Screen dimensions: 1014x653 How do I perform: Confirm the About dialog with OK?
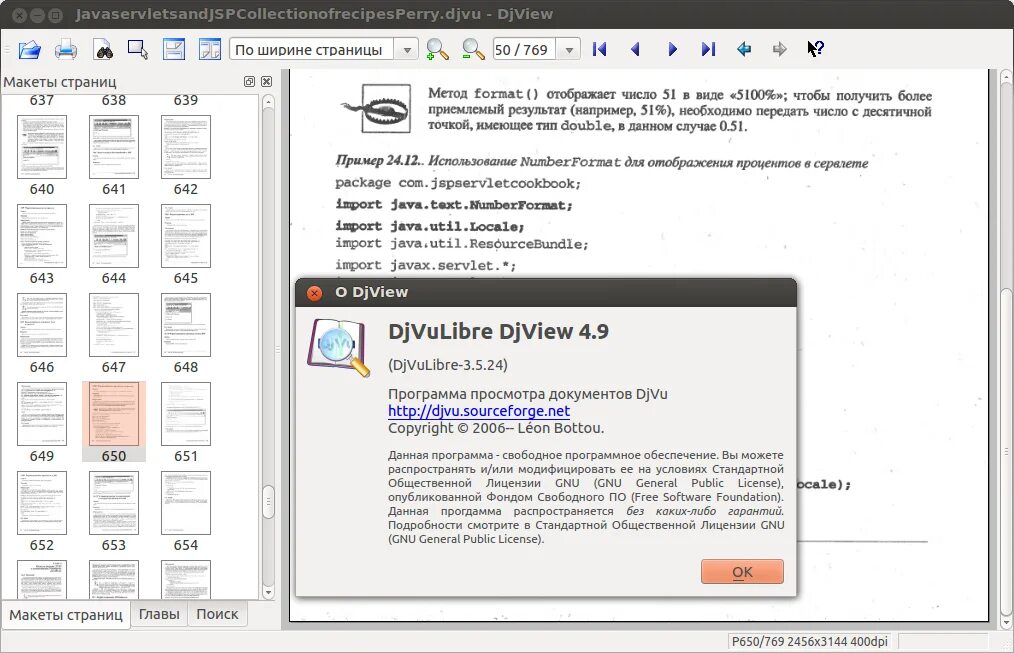pyautogui.click(x=742, y=572)
